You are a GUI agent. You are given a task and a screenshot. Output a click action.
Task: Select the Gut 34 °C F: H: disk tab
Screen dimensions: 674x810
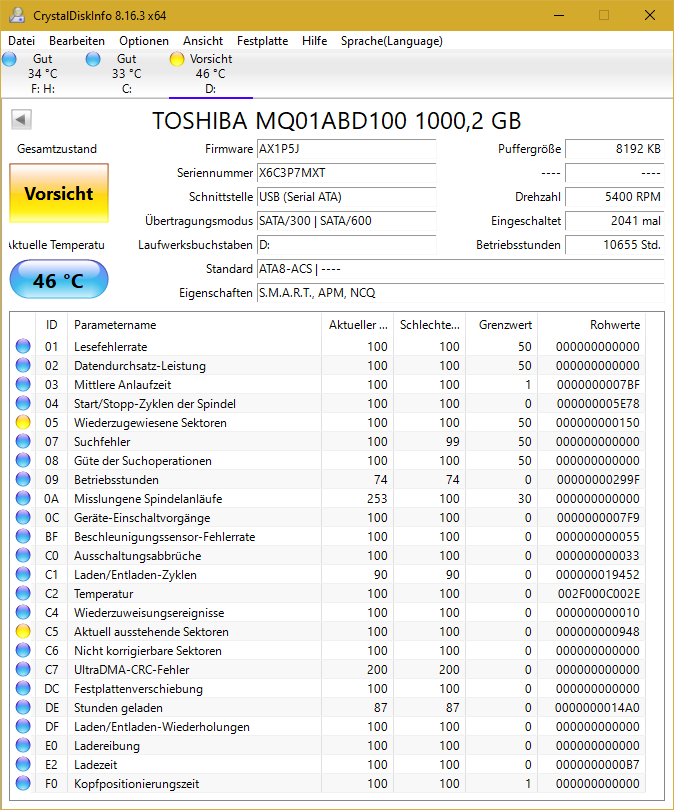tap(43, 74)
